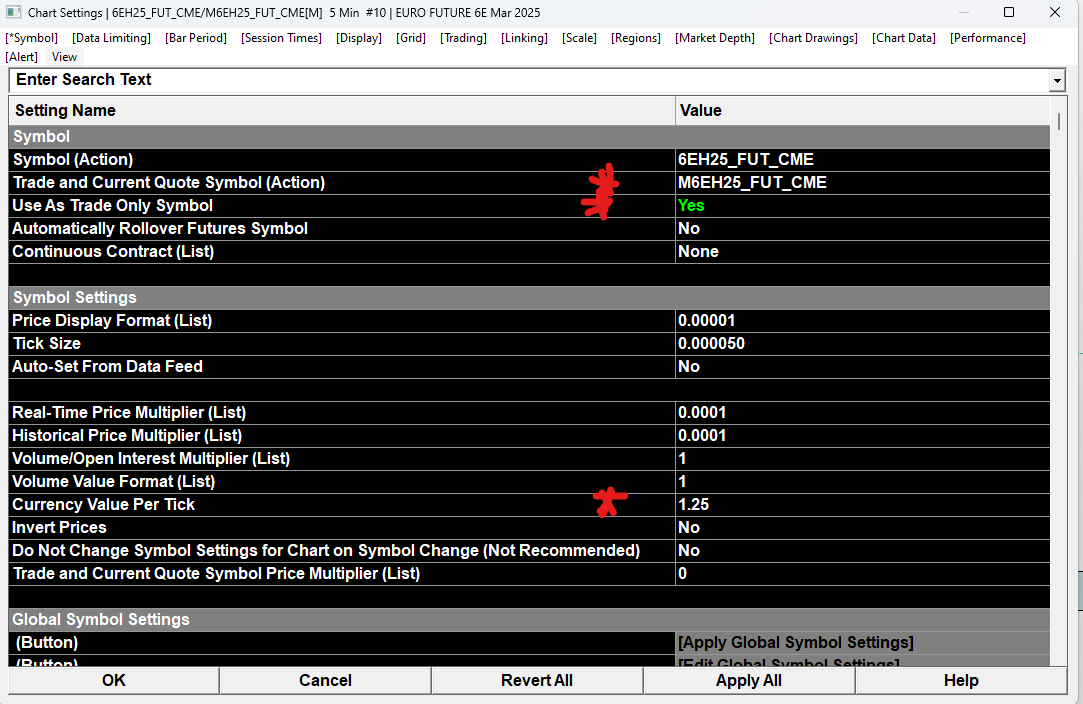Go to the [Scale] tab
This screenshot has width=1083, height=704.
pyautogui.click(x=579, y=38)
